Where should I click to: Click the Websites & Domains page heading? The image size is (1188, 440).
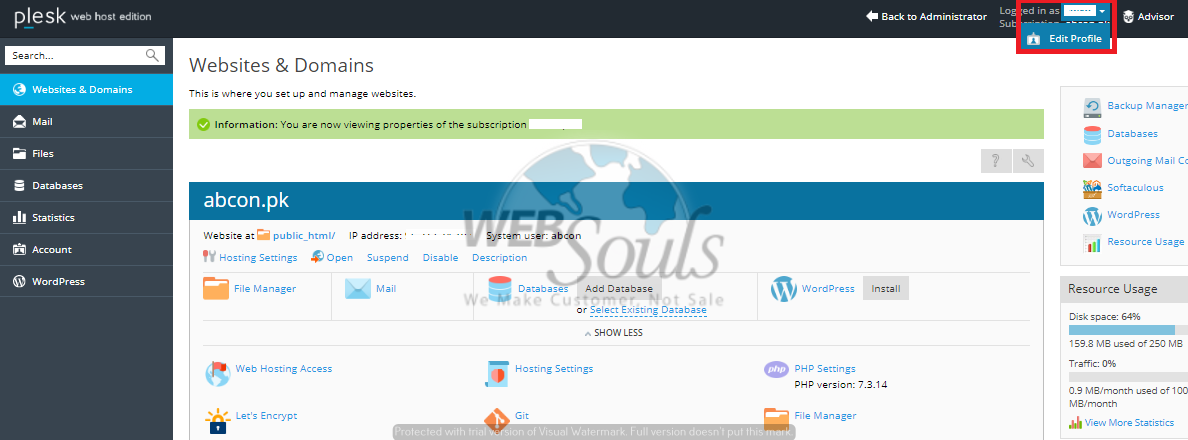click(x=281, y=65)
